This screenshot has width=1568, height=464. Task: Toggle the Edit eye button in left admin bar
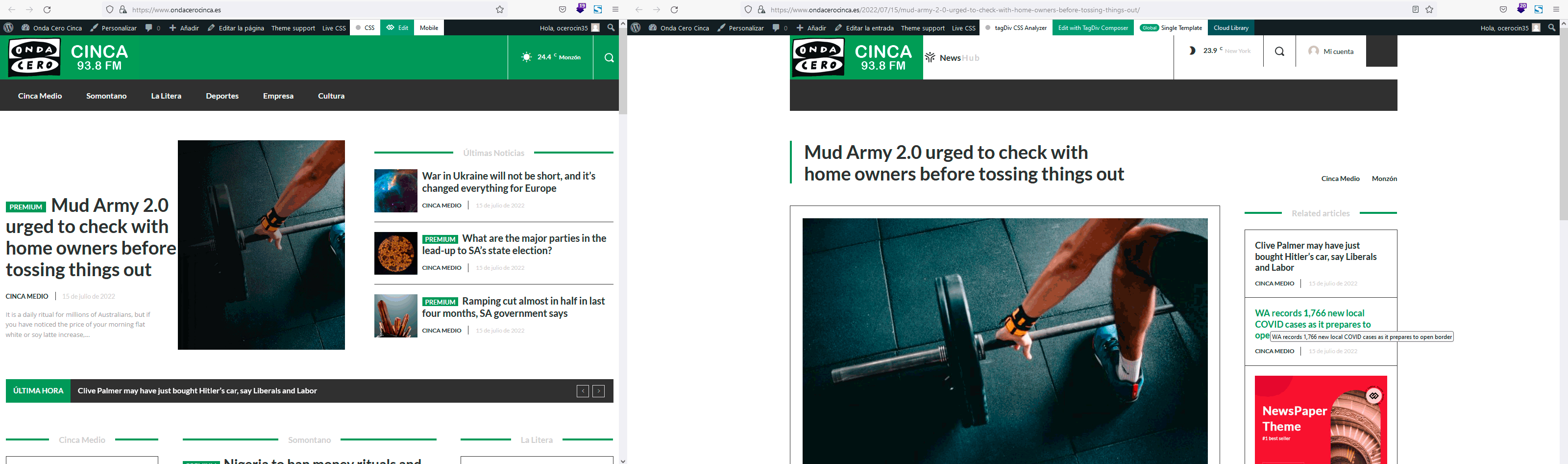(x=397, y=27)
